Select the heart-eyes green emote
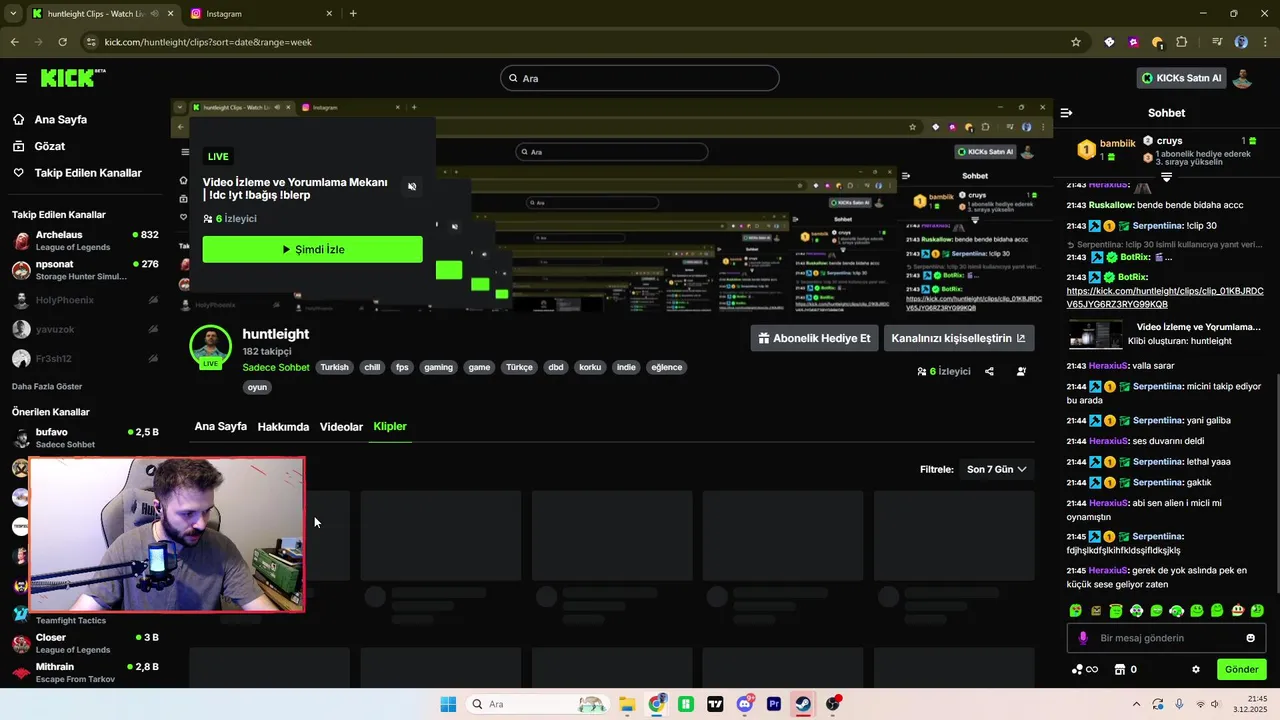Image resolution: width=1280 pixels, height=720 pixels. [1076, 610]
